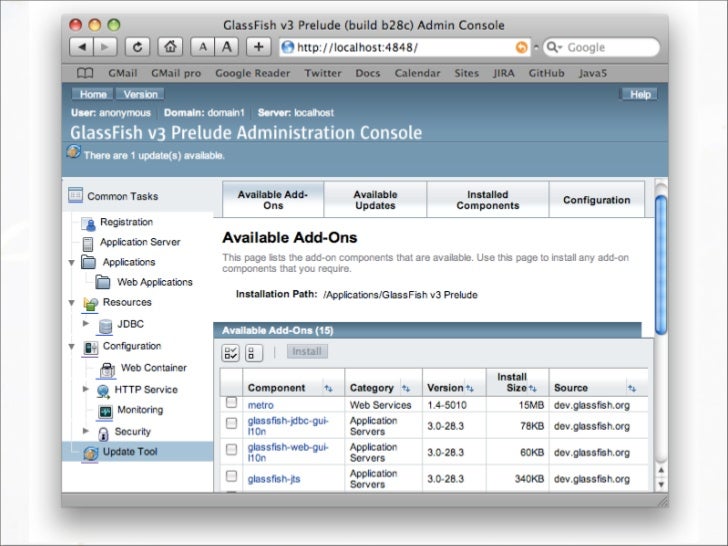Click the Monitoring icon

(x=105, y=411)
